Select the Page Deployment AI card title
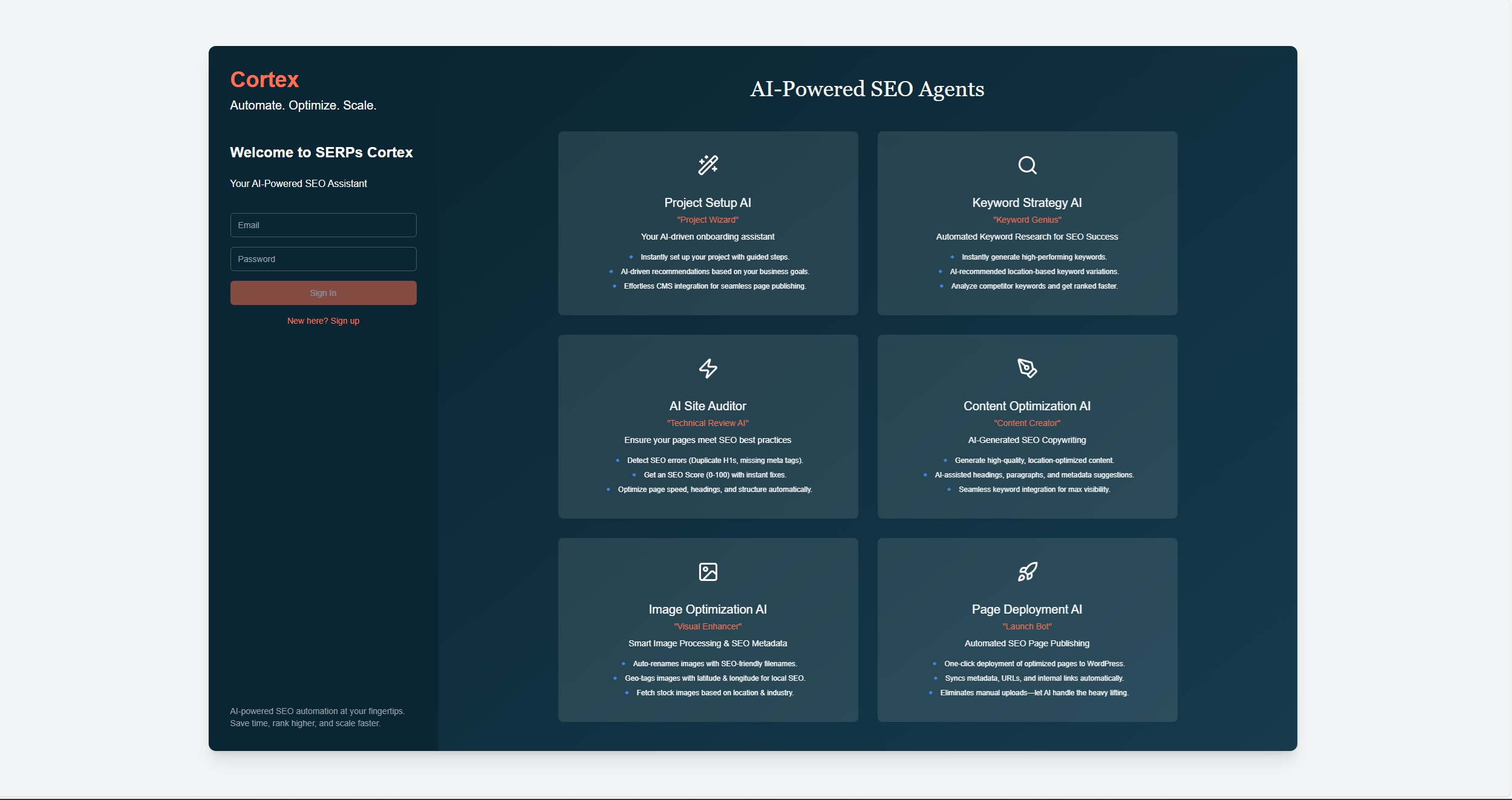This screenshot has height=800, width=1512. (x=1027, y=609)
